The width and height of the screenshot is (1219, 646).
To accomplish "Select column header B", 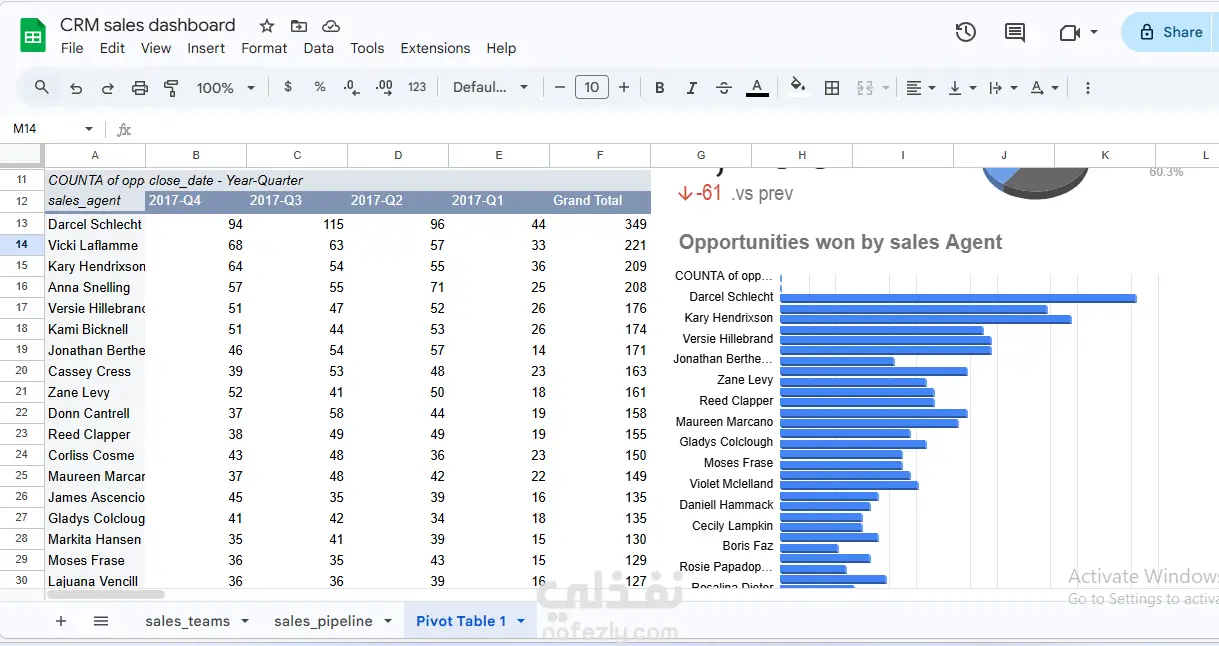I will (x=196, y=155).
